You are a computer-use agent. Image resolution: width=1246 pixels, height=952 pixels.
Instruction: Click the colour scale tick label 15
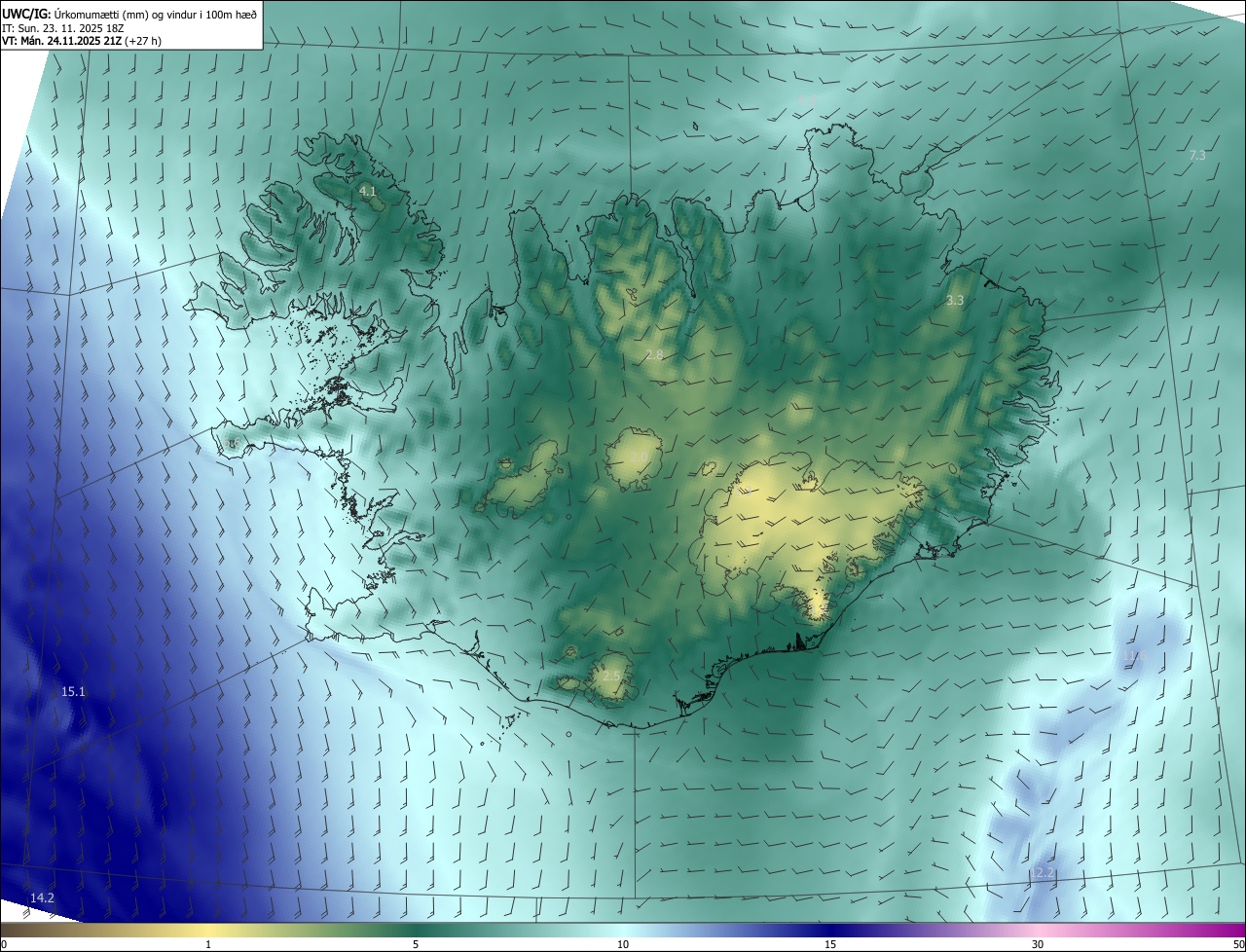point(830,944)
